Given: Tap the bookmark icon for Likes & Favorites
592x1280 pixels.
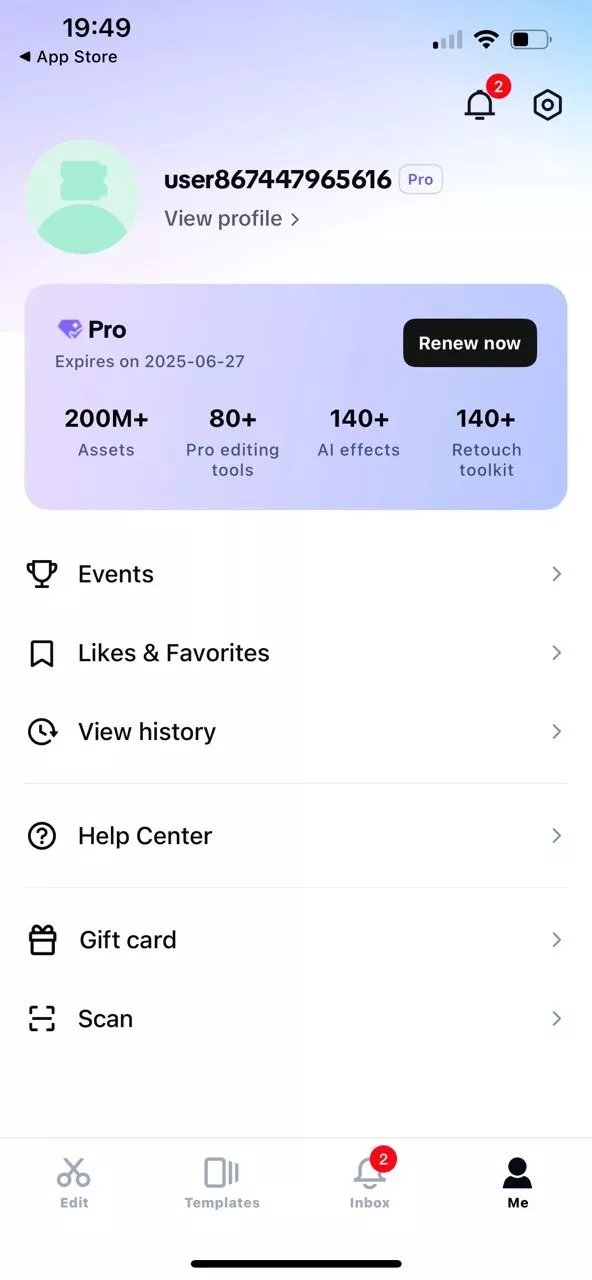Looking at the screenshot, I should [x=41, y=653].
